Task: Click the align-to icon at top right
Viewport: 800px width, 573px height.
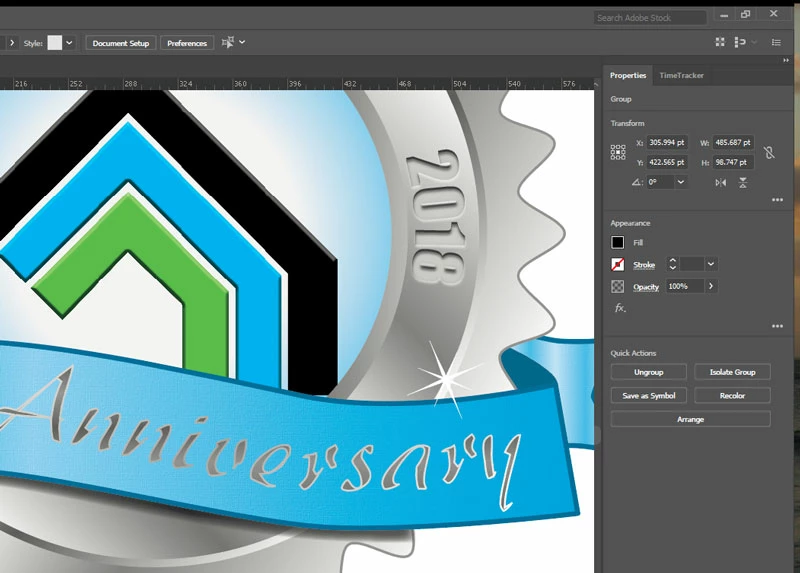Action: tap(740, 42)
